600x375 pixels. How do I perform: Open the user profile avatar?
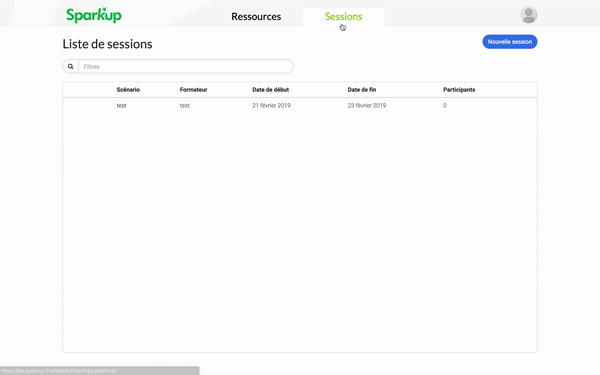[528, 15]
